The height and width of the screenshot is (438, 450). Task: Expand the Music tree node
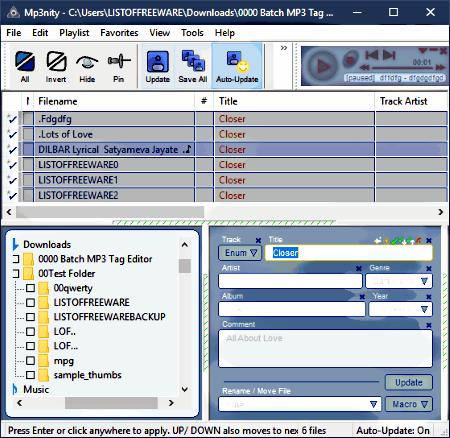click(x=15, y=389)
